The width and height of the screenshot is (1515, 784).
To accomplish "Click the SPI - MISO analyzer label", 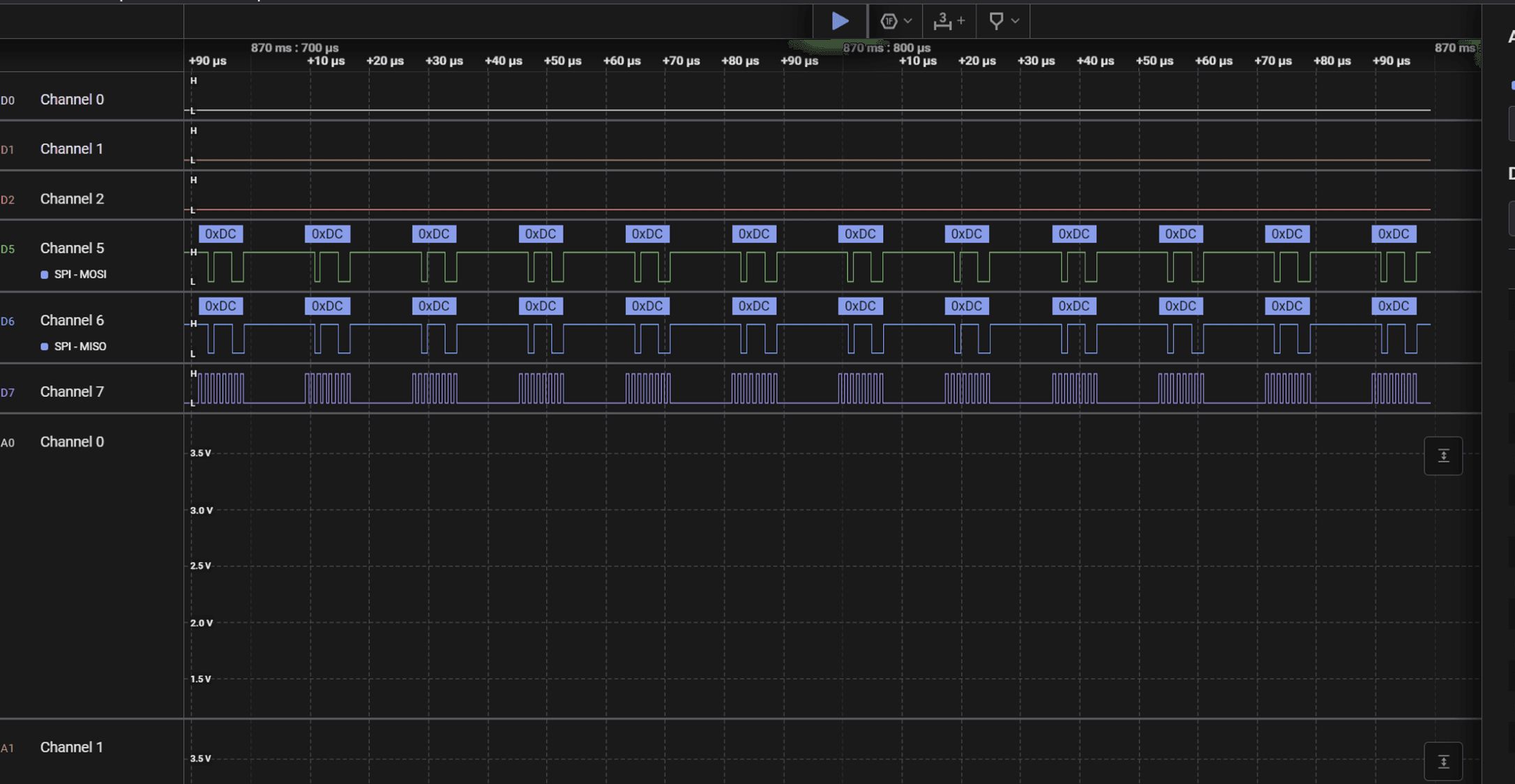I will coord(80,347).
